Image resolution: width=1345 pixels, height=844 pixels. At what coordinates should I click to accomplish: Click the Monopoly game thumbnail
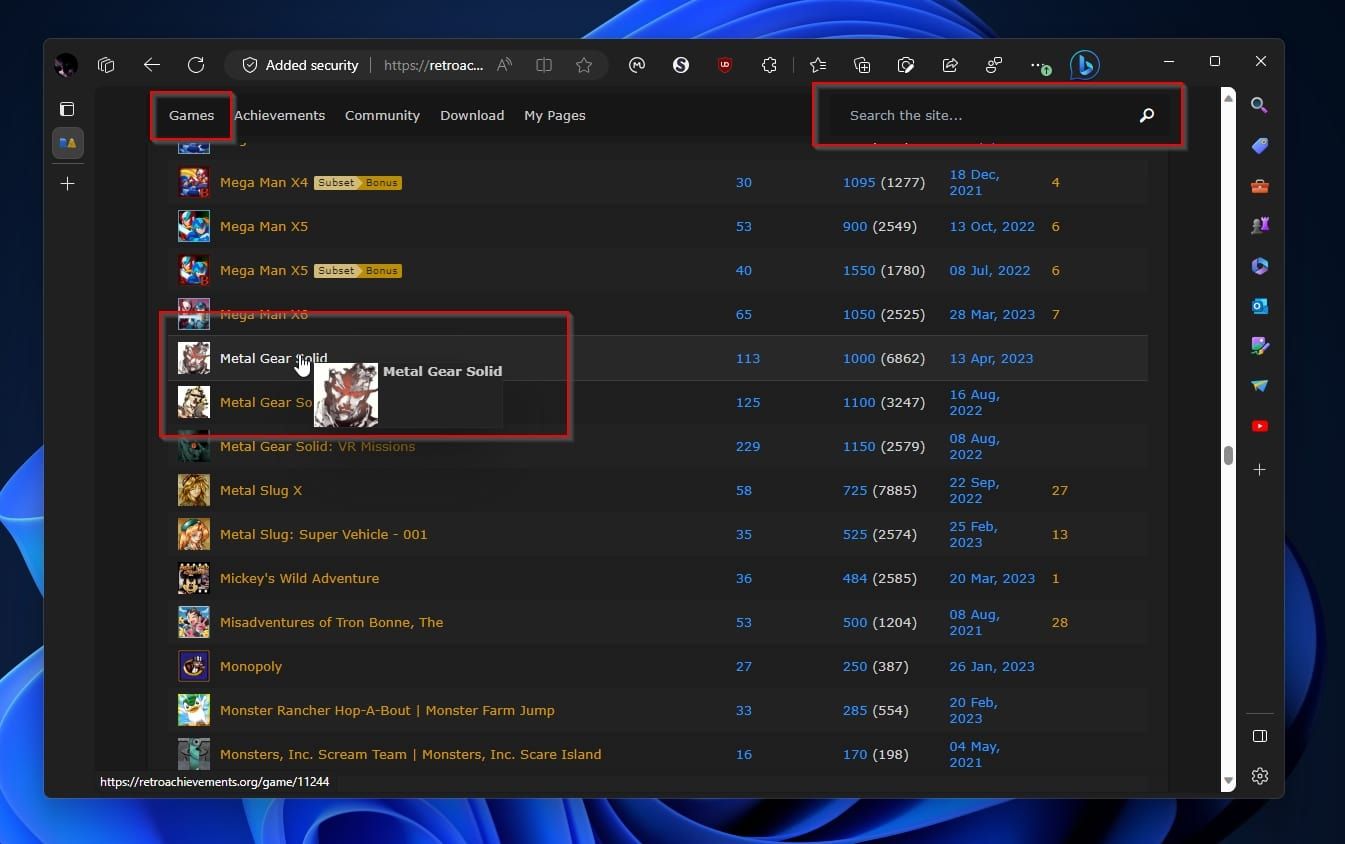tap(193, 666)
